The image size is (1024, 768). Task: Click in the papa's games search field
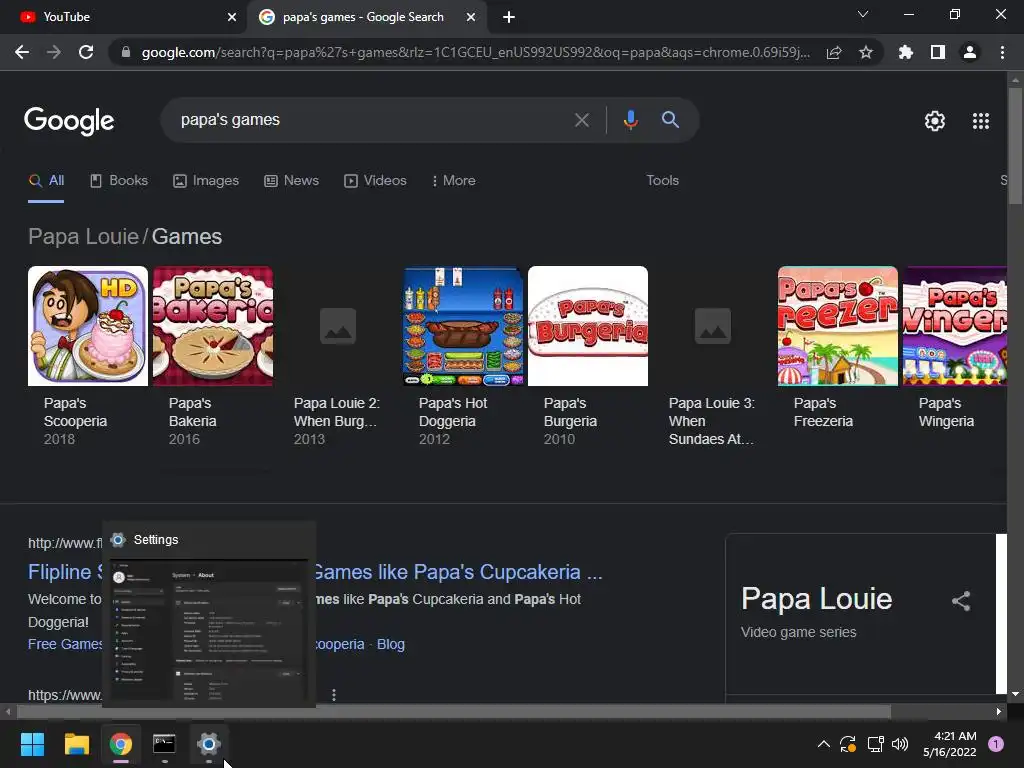(x=372, y=120)
